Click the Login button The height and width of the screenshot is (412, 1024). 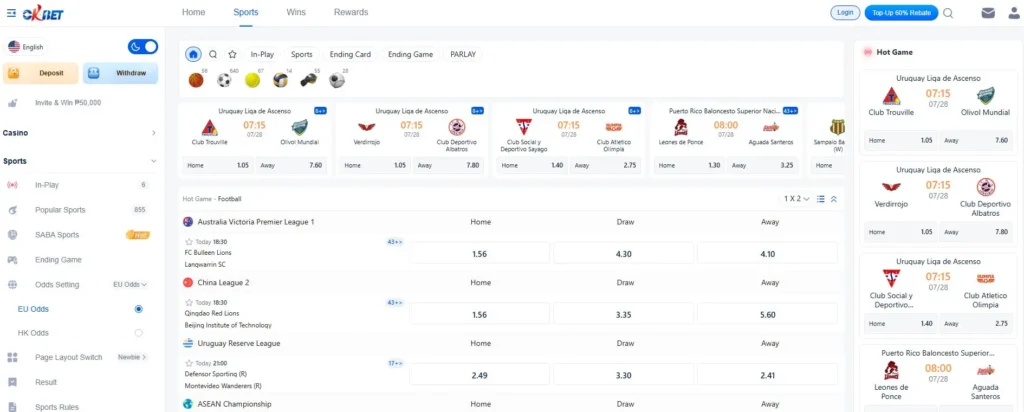tap(845, 12)
